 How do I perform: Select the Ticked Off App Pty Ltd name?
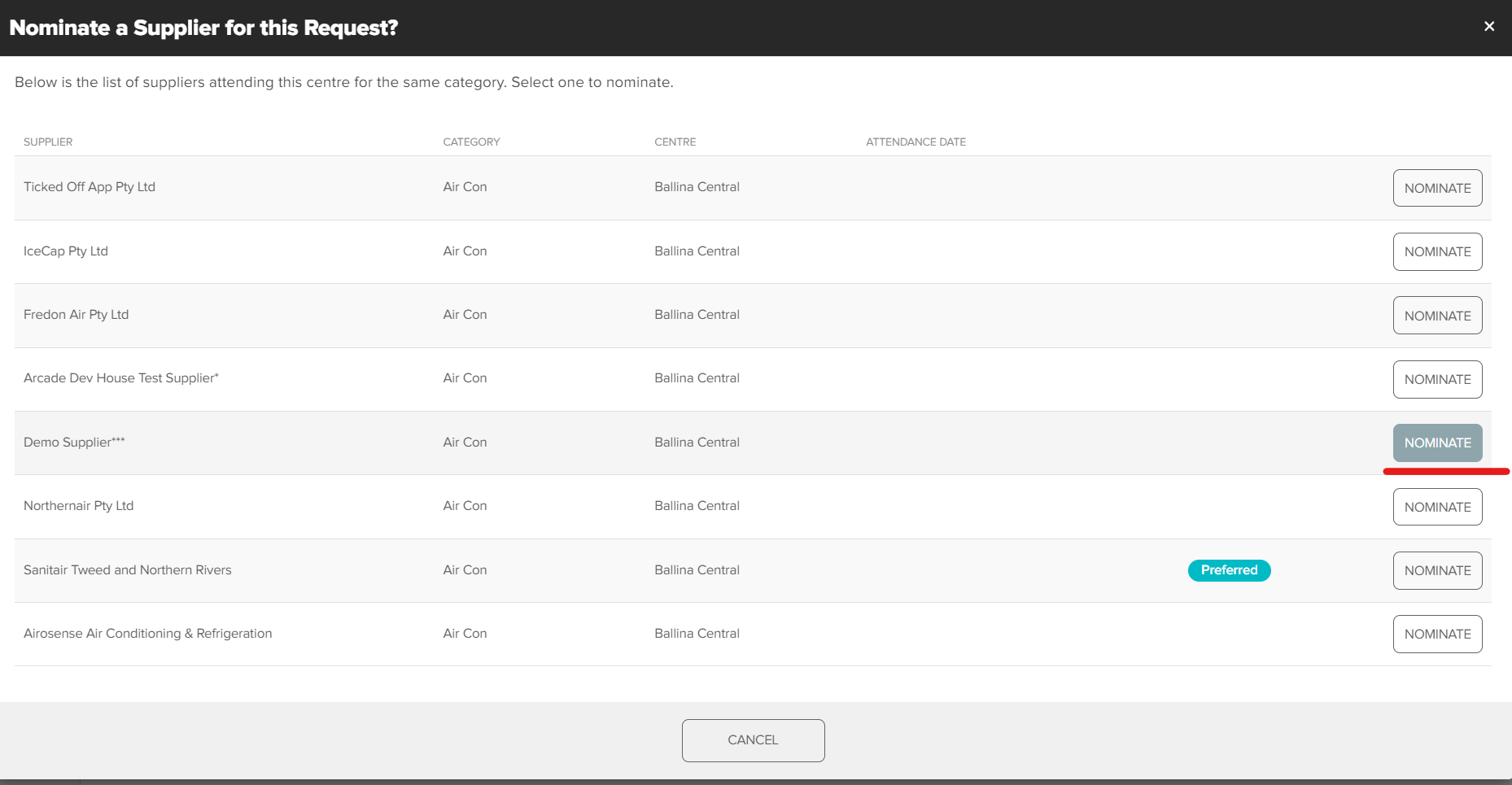(x=90, y=186)
